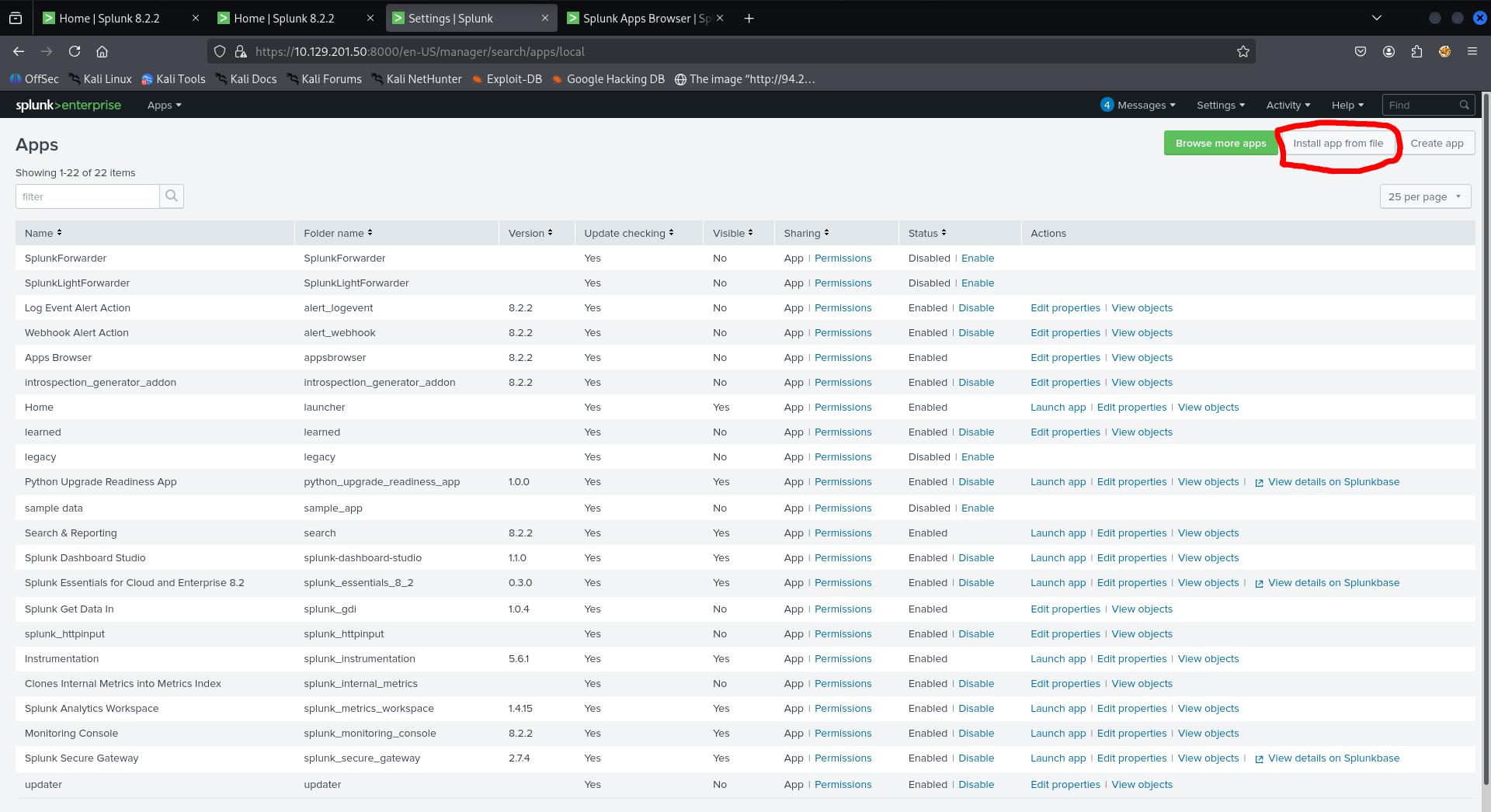
Task: Click the Browse more apps button
Action: tap(1220, 143)
